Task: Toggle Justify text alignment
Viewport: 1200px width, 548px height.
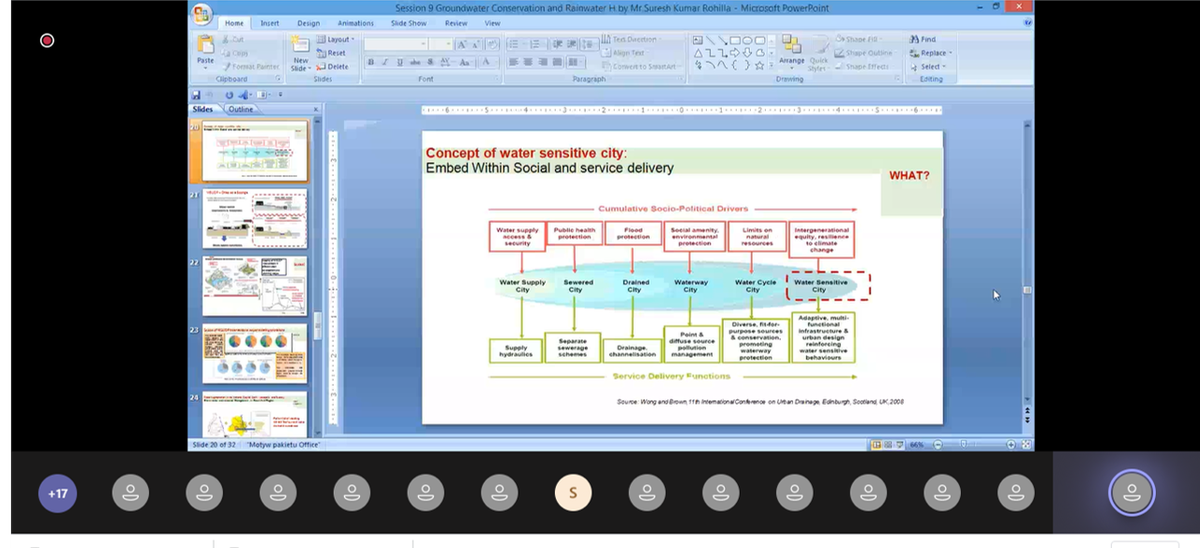Action: 557,62
